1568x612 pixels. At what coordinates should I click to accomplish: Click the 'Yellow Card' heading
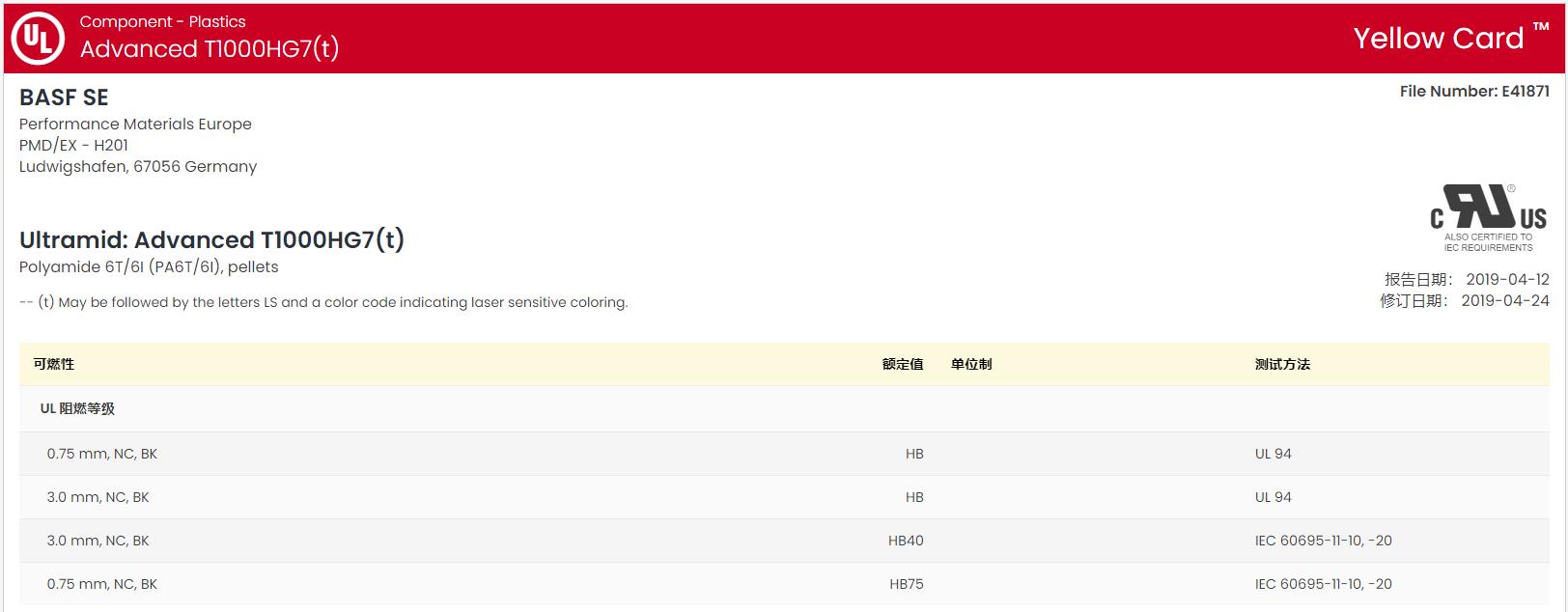1438,39
